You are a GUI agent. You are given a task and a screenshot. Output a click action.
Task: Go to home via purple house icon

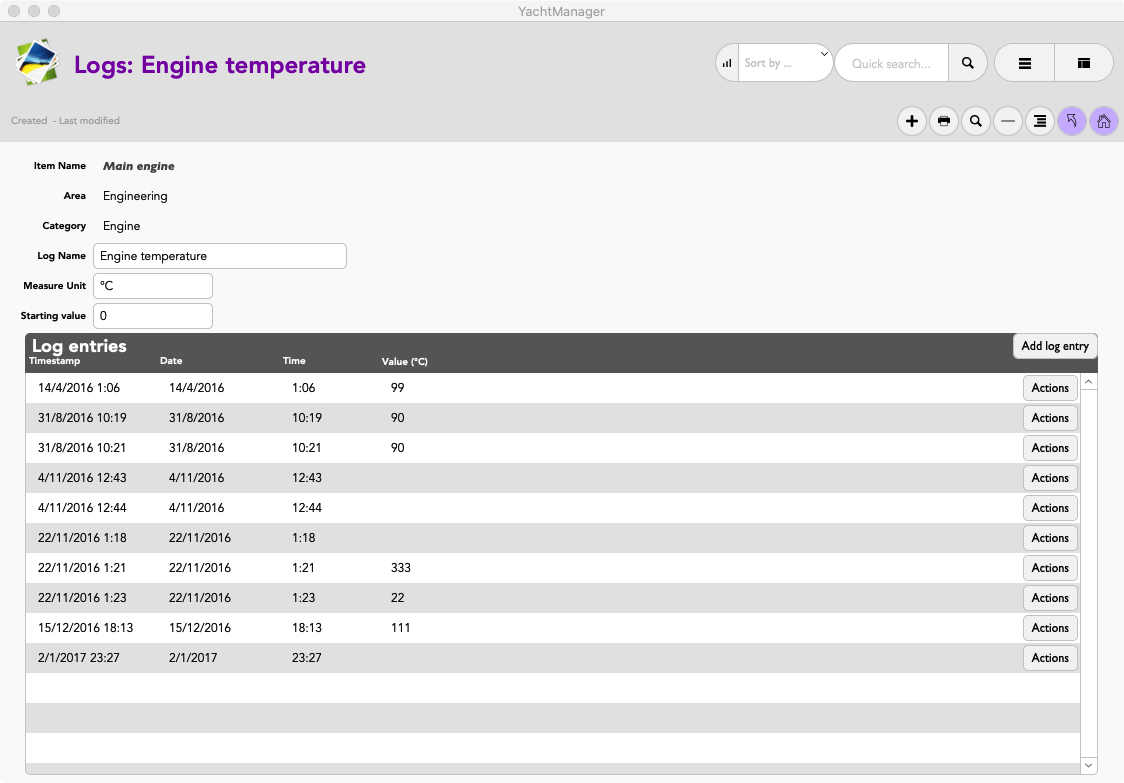tap(1104, 121)
